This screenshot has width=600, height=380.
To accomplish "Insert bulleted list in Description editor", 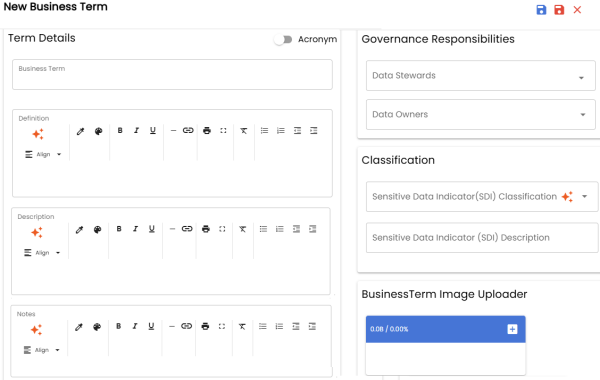I will [263, 229].
